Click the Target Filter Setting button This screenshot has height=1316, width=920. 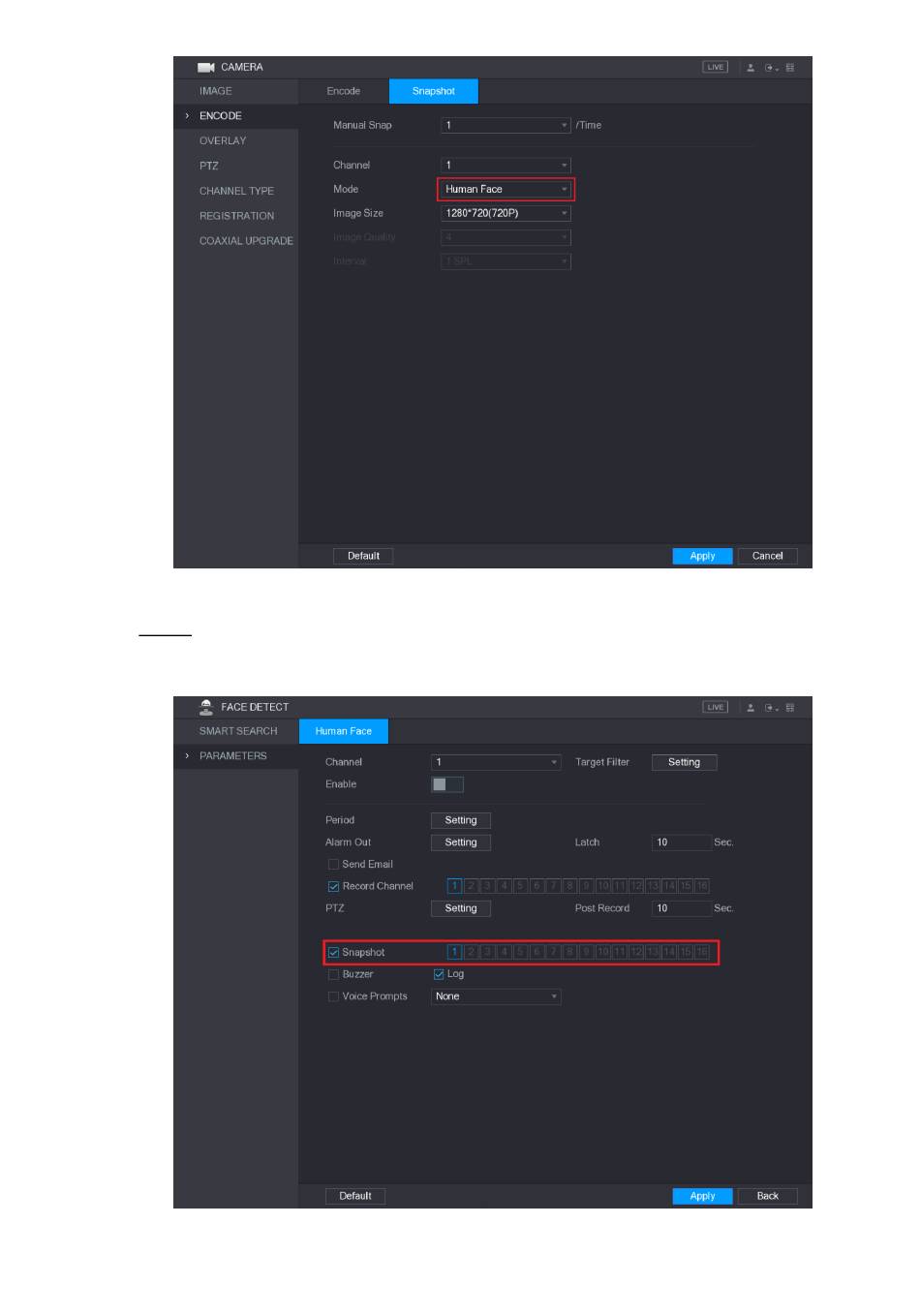coord(684,762)
